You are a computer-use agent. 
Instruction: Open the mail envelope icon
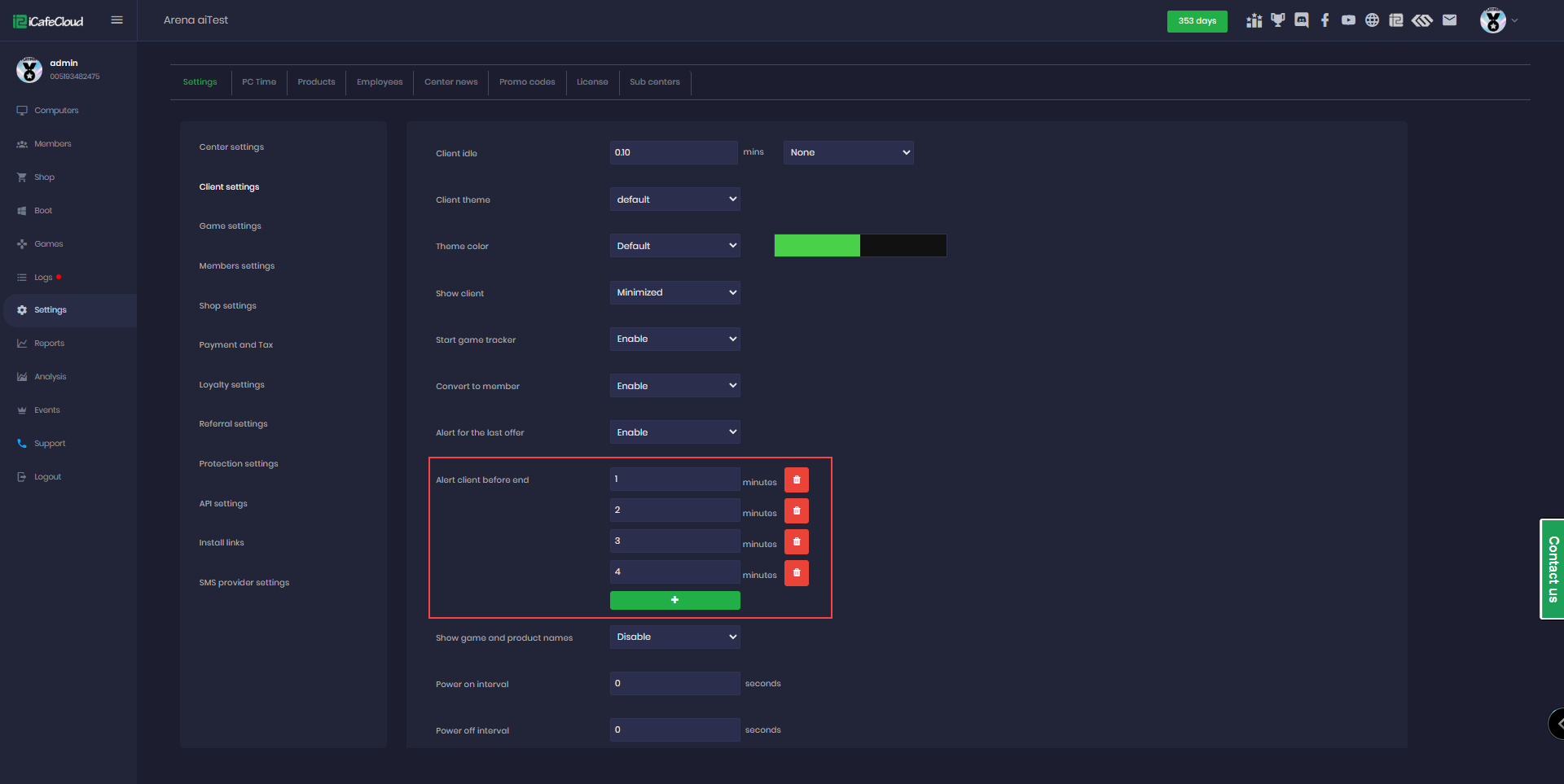pyautogui.click(x=1449, y=20)
